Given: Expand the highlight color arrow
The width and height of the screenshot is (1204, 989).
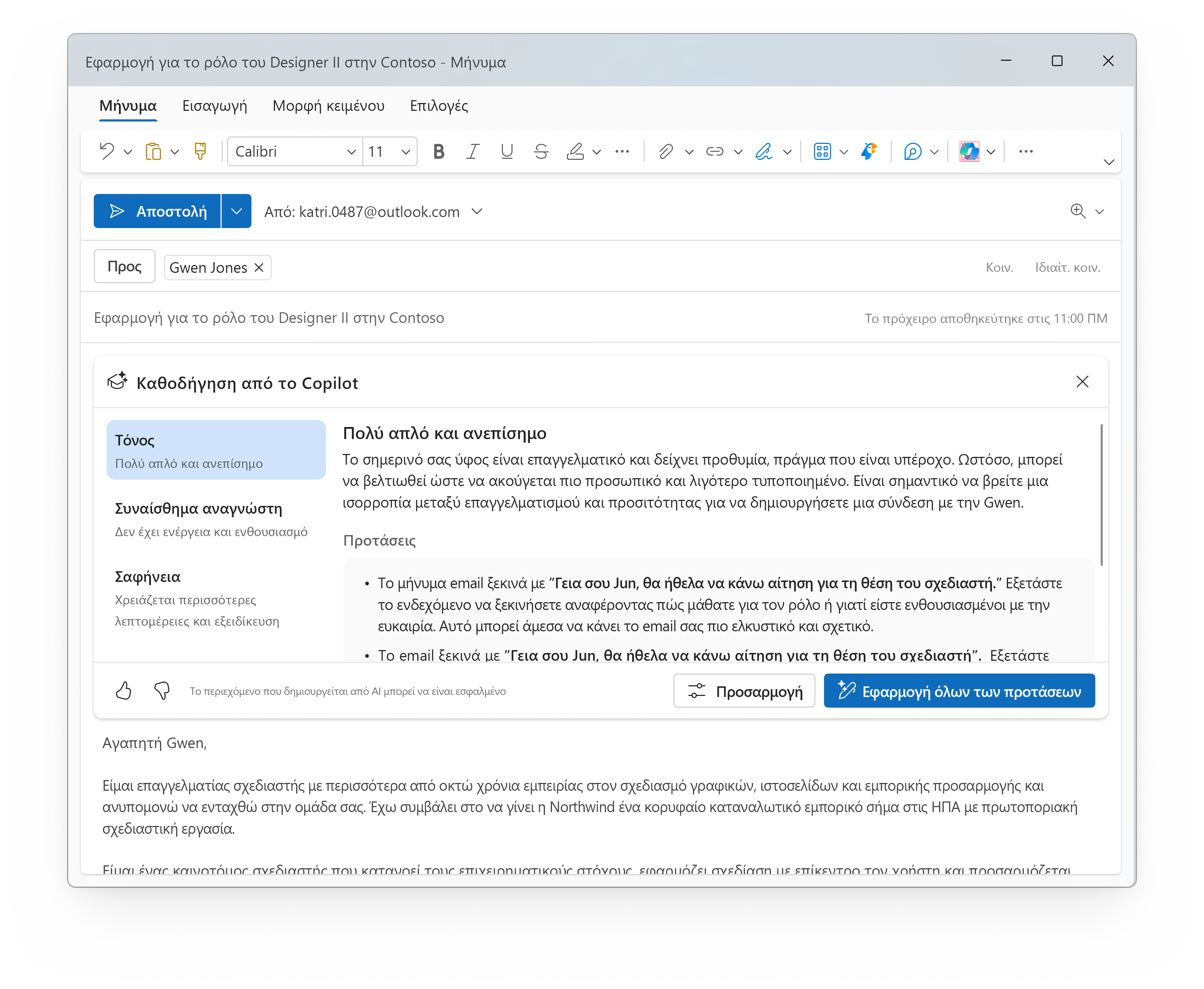Looking at the screenshot, I should pos(597,152).
